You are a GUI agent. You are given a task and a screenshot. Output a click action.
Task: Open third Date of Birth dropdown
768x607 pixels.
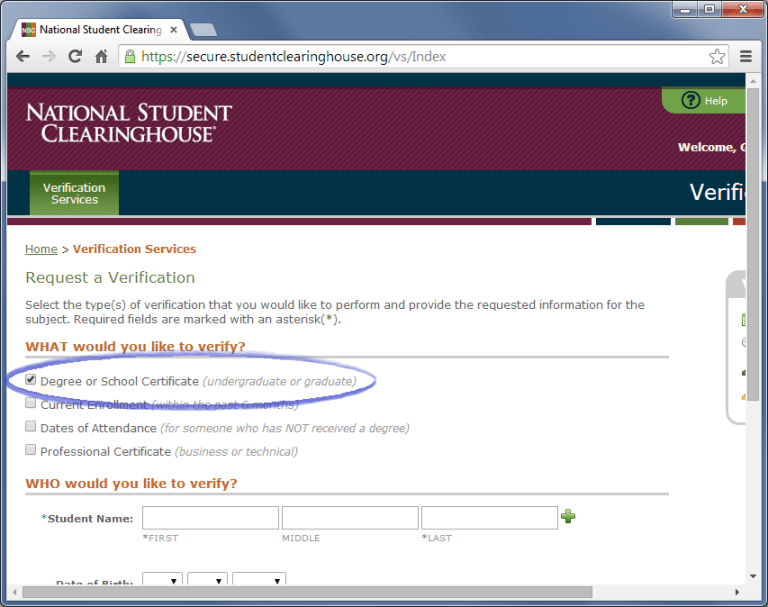pyautogui.click(x=259, y=580)
